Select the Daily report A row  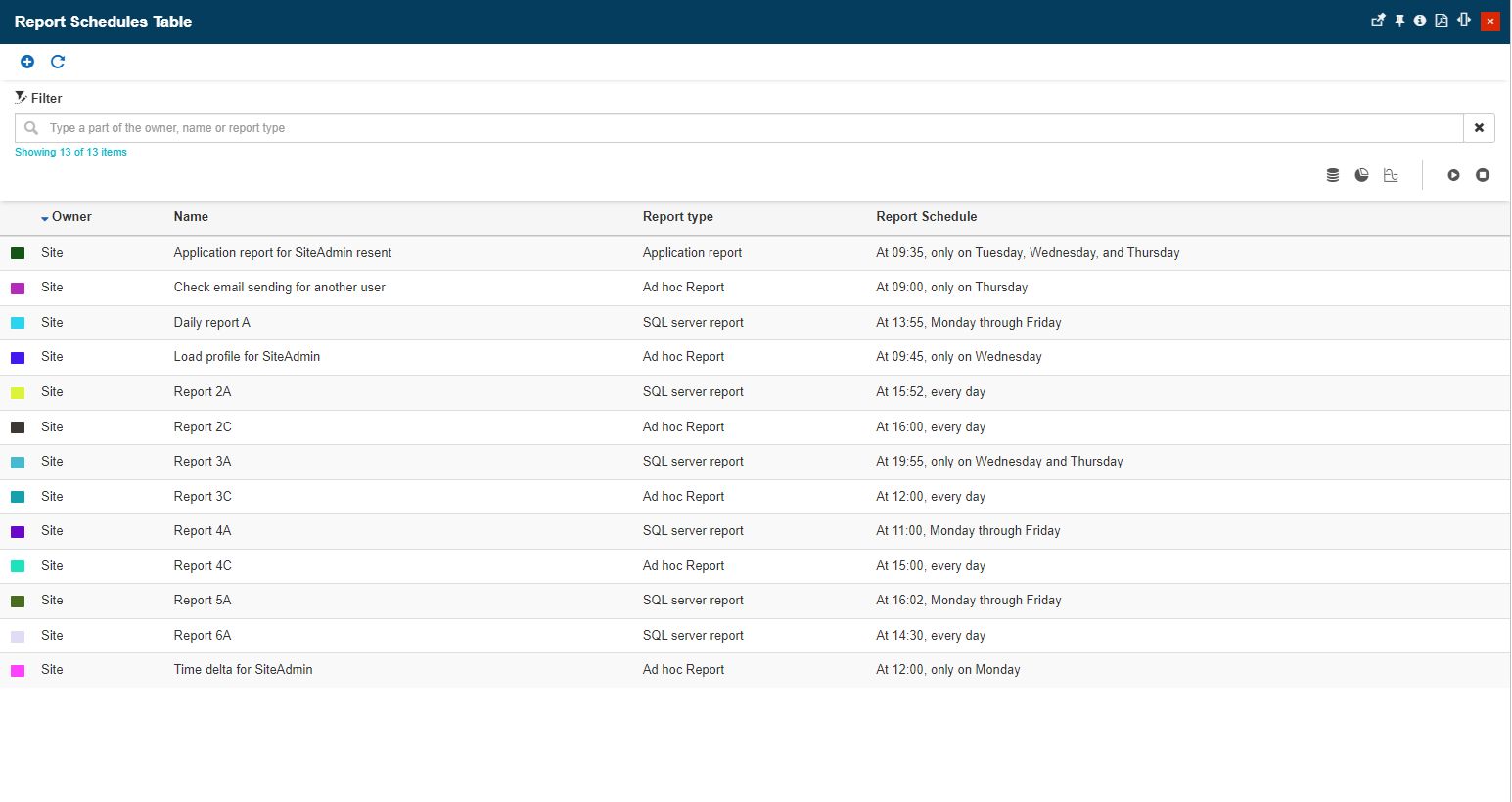pyautogui.click(x=211, y=323)
